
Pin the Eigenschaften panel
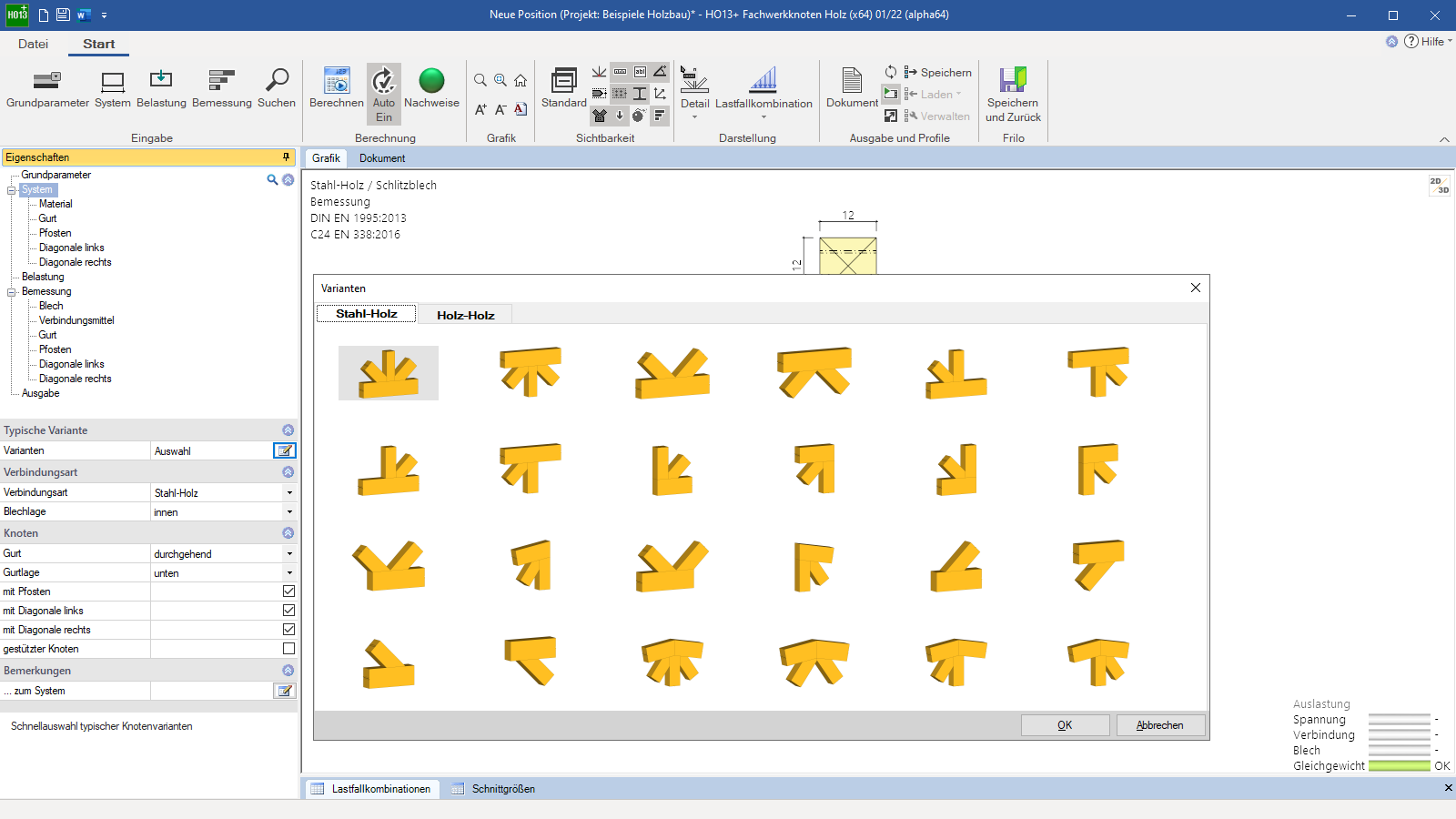click(287, 157)
